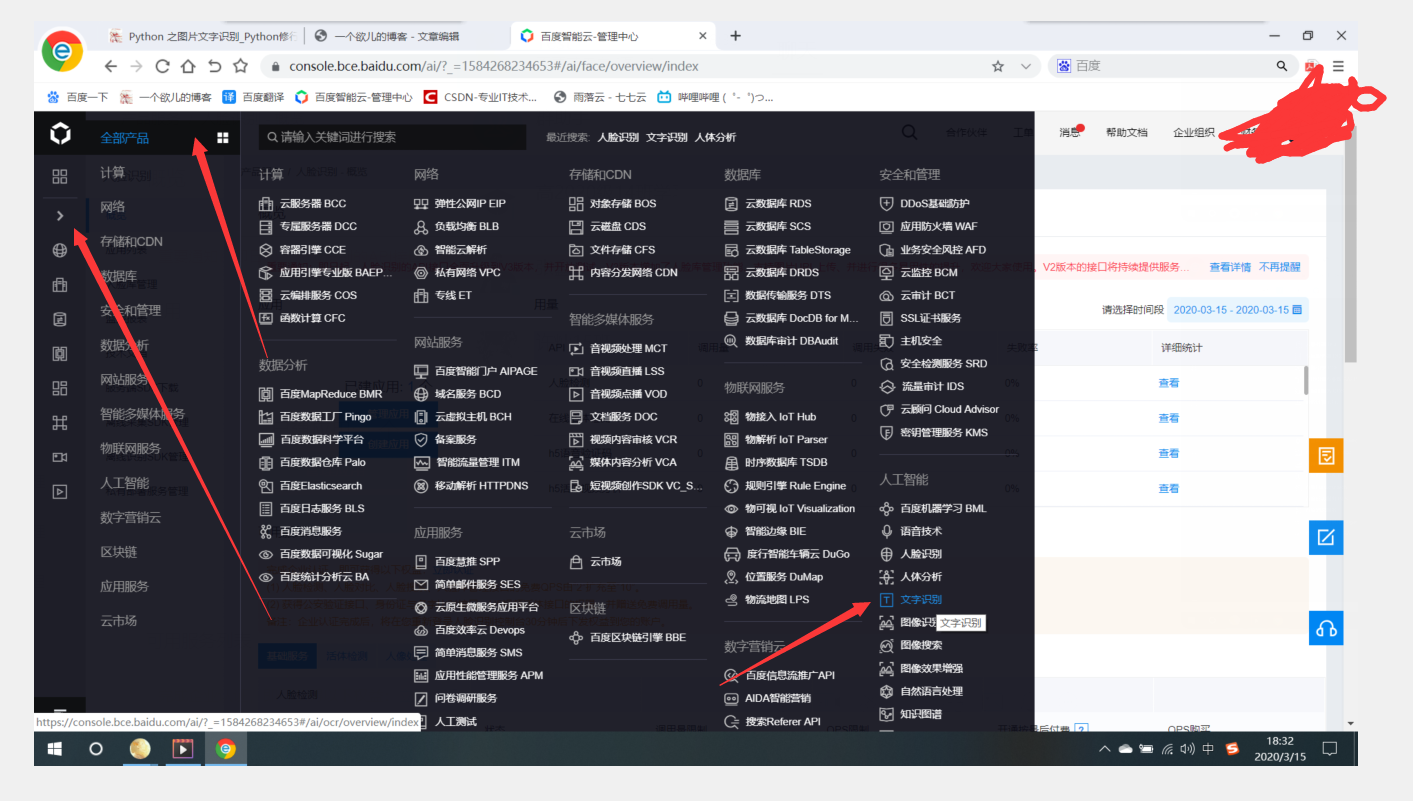Click the orange survey floating icon
The height and width of the screenshot is (801, 1413).
point(1326,456)
